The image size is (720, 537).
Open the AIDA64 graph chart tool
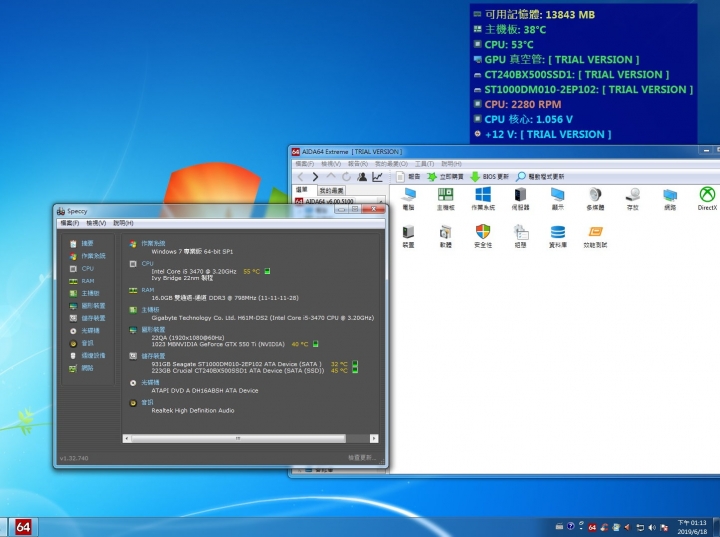coord(377,176)
